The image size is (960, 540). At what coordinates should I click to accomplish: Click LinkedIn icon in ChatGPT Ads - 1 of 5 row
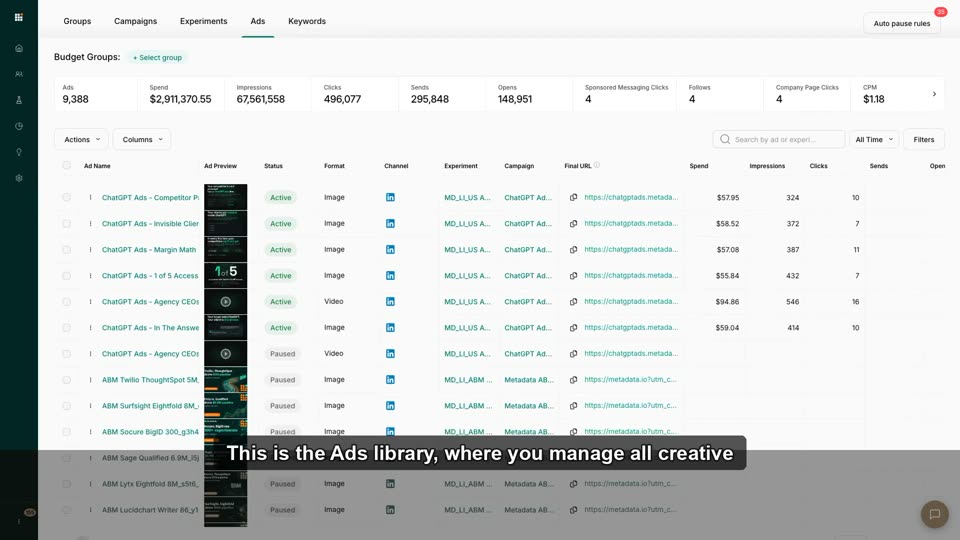[x=390, y=276]
